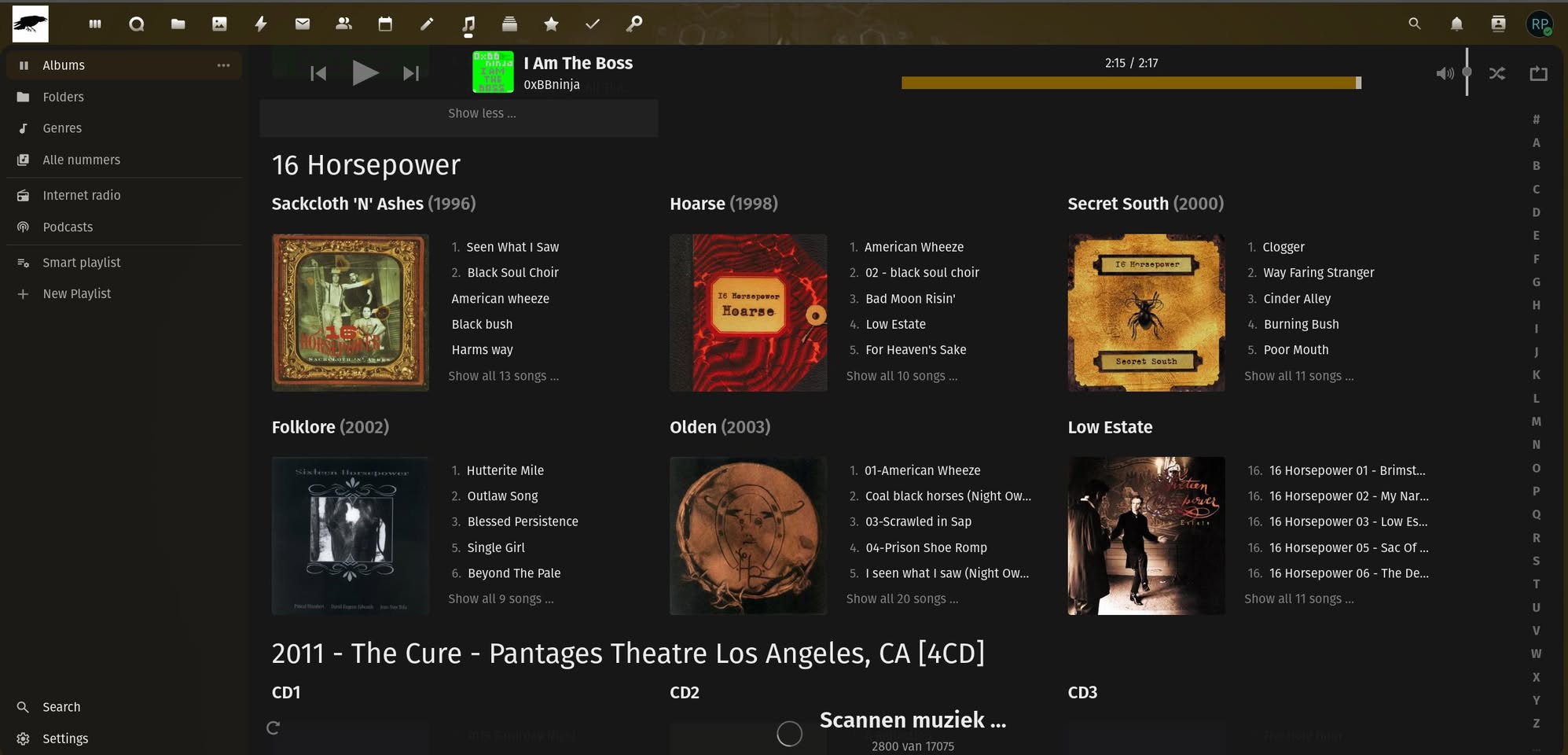This screenshot has height=755, width=1568.
Task: Expand Show all 10 songs
Action: click(x=902, y=376)
